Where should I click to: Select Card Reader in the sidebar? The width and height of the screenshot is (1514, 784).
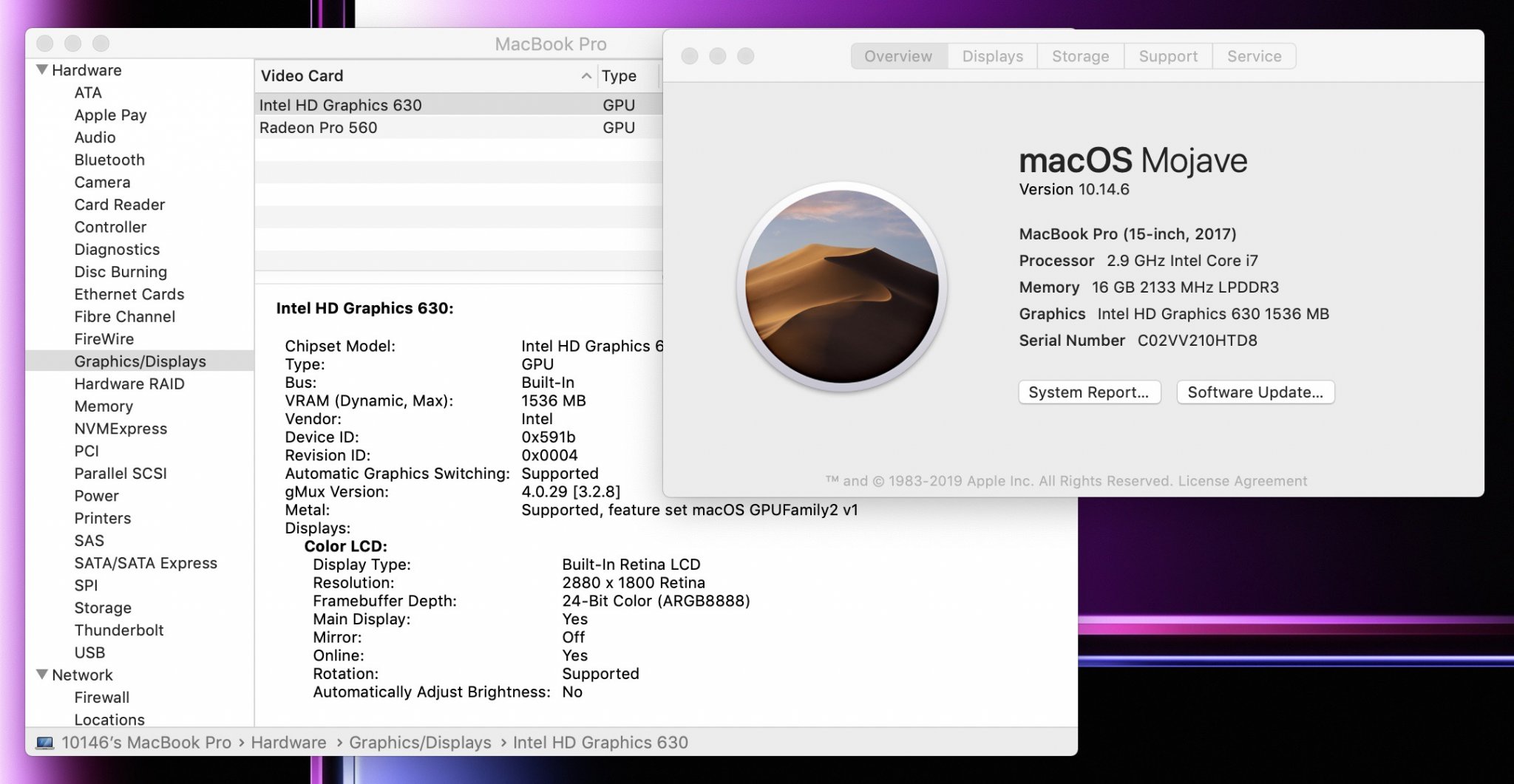click(x=119, y=205)
